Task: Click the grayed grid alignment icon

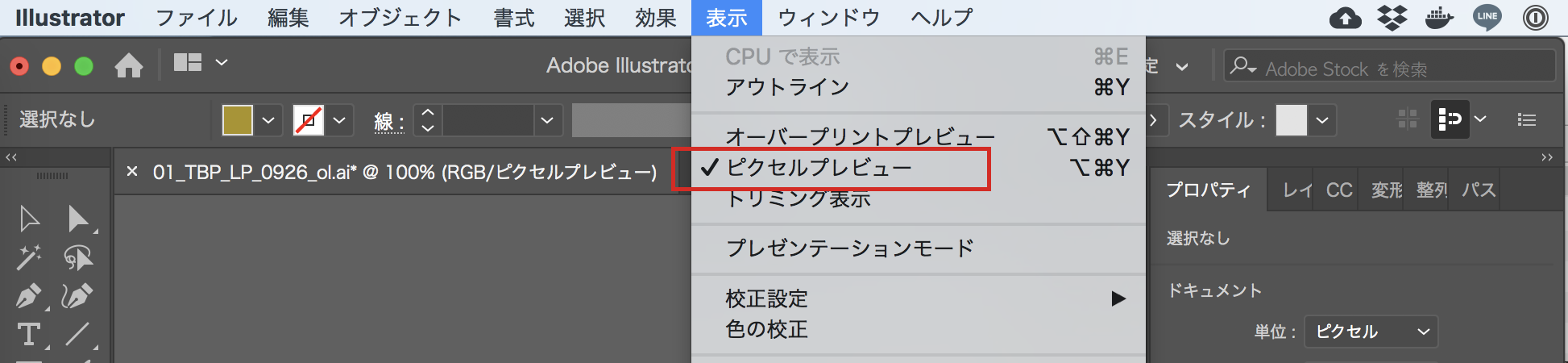Action: (x=1408, y=120)
